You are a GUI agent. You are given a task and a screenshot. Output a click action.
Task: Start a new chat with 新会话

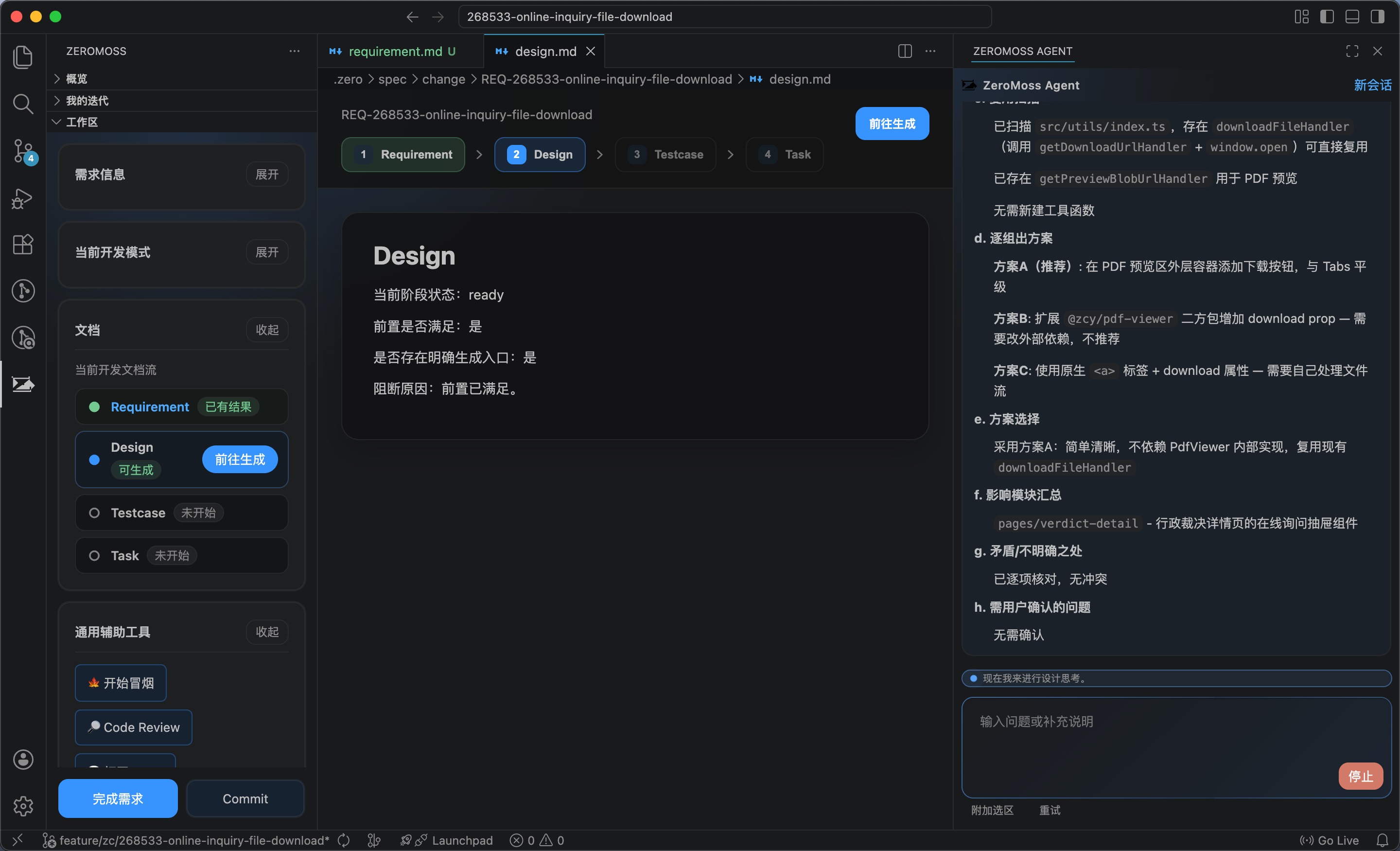[1372, 85]
